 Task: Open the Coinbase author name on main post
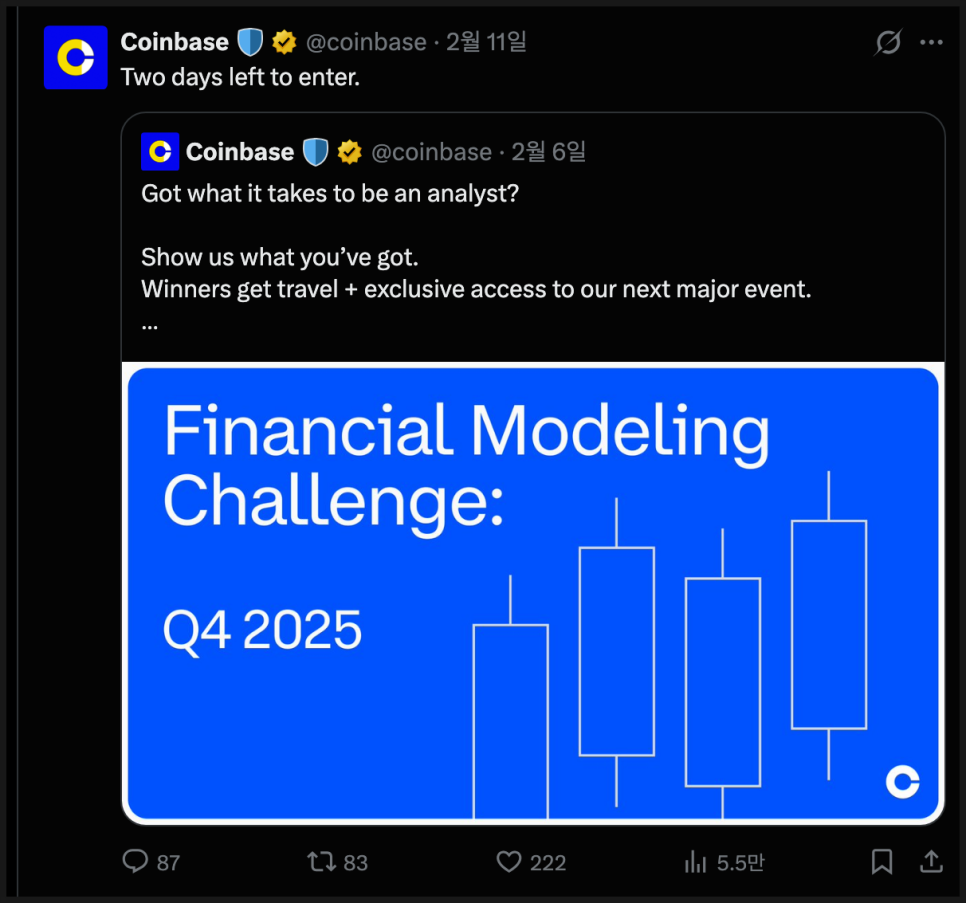tap(174, 42)
